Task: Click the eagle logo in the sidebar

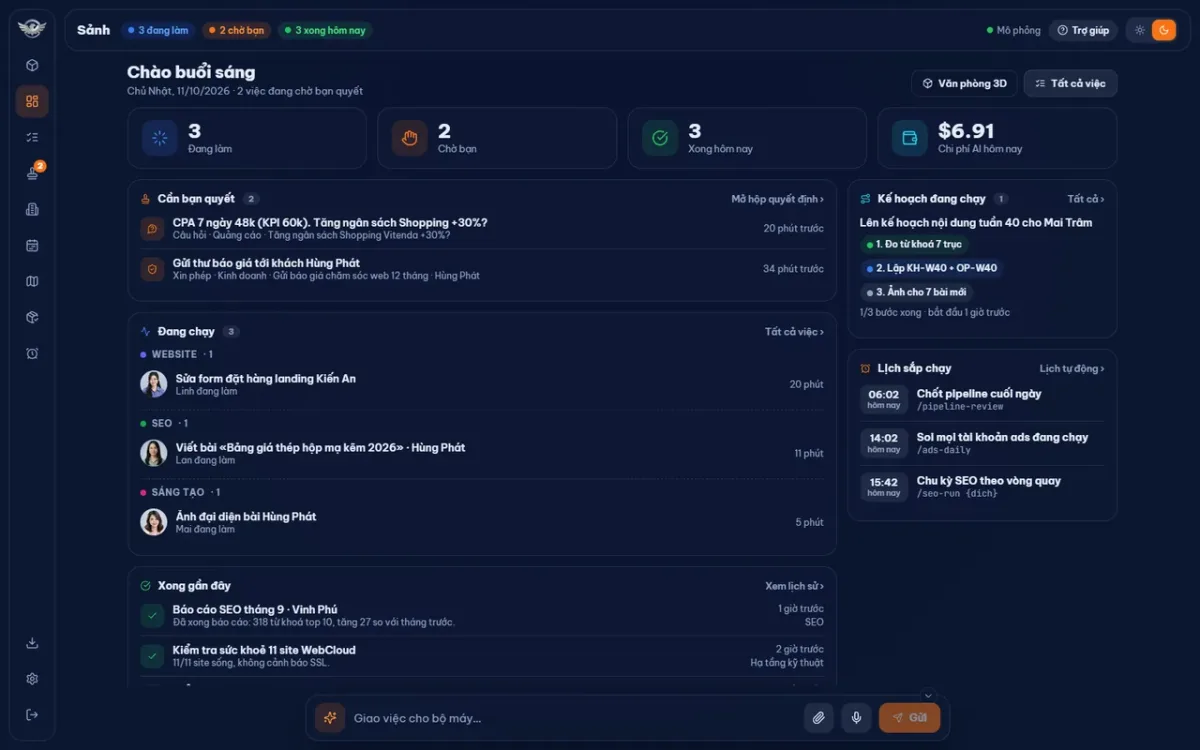Action: 32,29
